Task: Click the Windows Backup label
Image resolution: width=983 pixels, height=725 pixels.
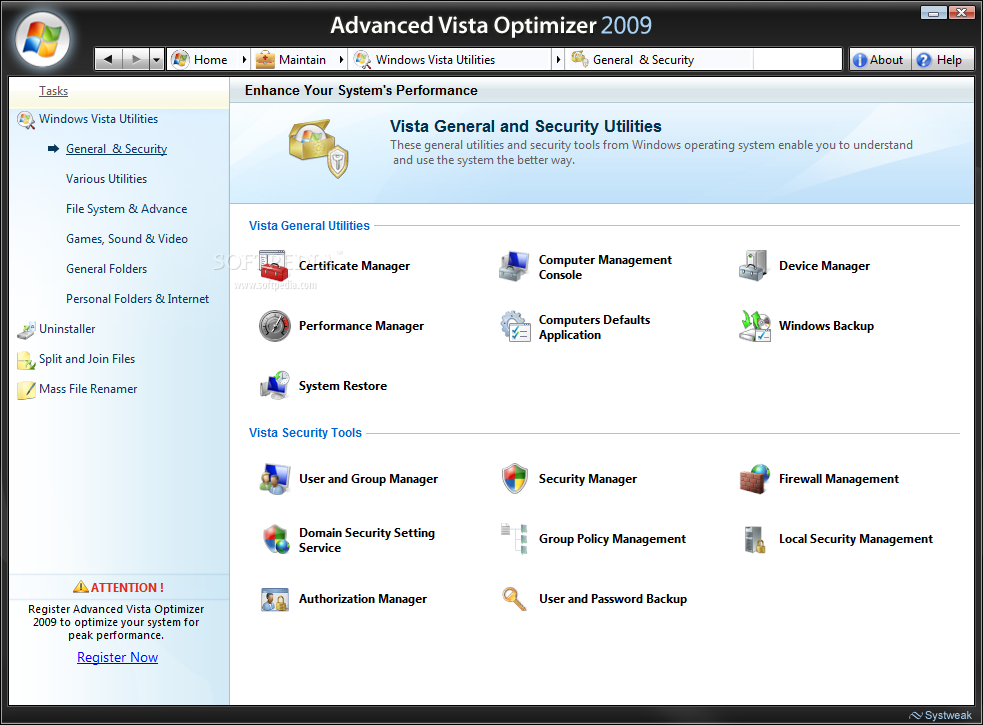Action: [x=826, y=326]
